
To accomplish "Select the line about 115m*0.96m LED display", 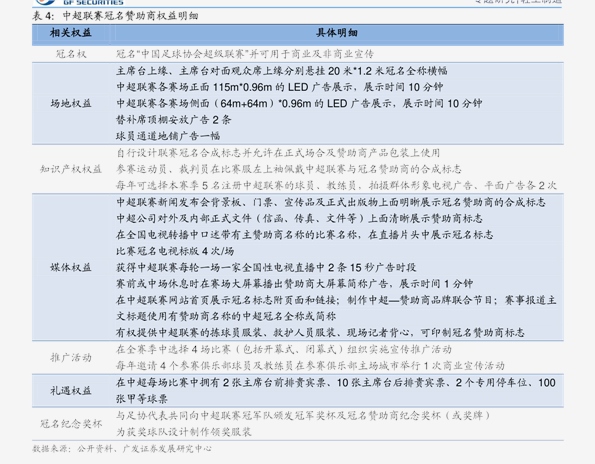I will tap(279, 87).
